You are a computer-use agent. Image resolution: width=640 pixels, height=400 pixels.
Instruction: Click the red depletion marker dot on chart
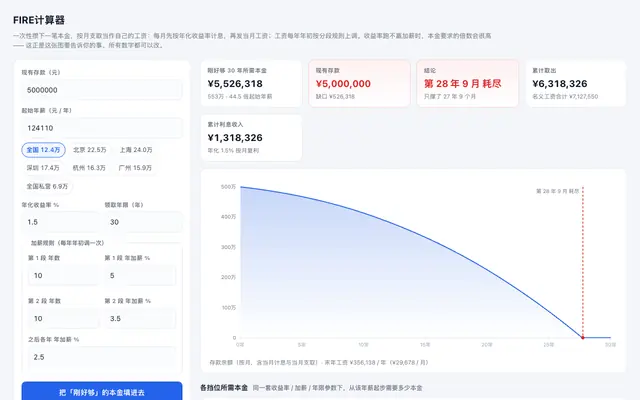582,338
